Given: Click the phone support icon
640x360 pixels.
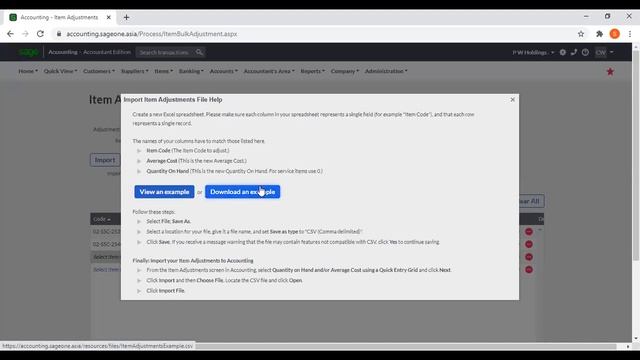Looking at the screenshot, I should click(574, 52).
